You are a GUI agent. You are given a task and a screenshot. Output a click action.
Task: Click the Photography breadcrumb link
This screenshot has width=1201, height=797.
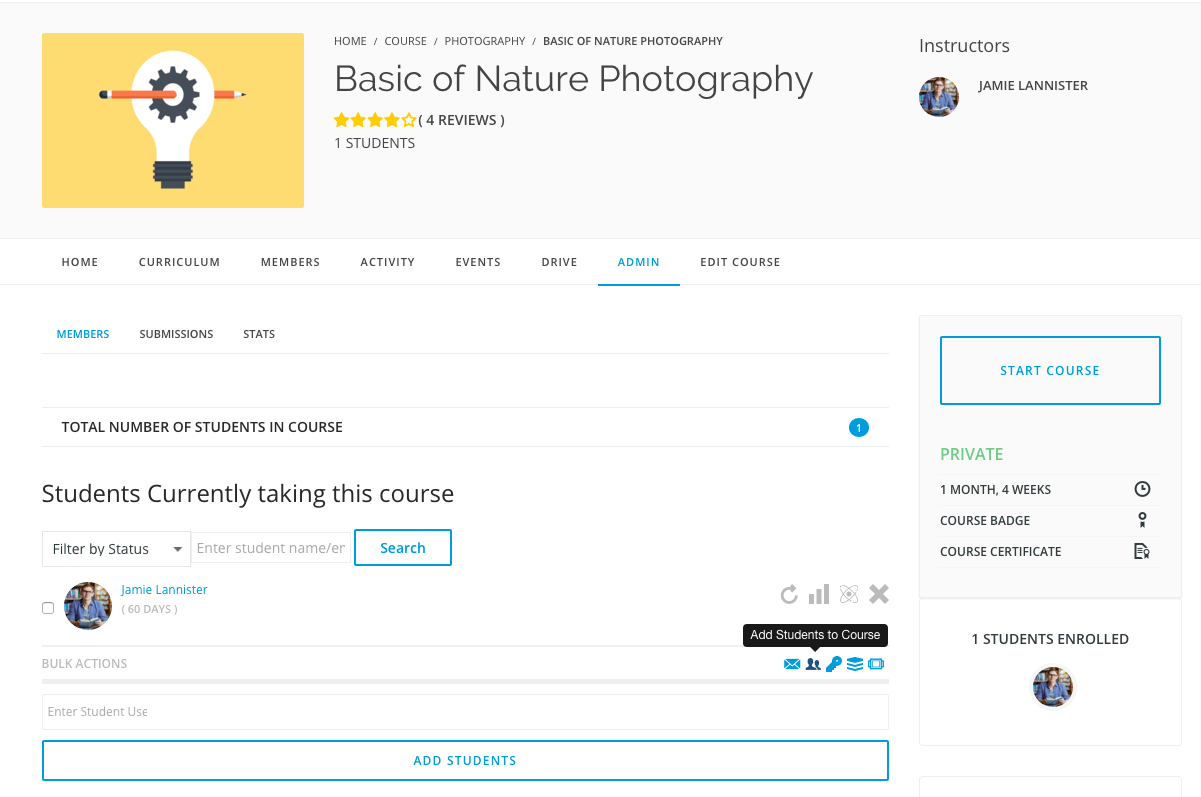(485, 41)
